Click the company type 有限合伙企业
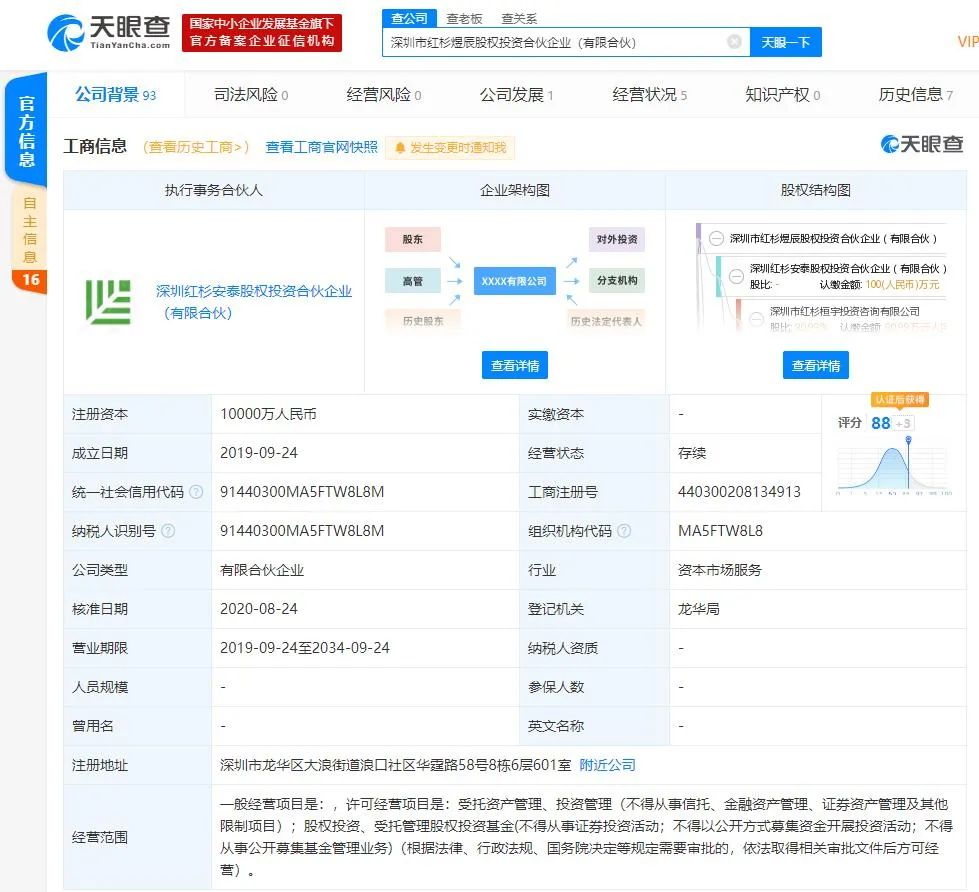 point(262,570)
